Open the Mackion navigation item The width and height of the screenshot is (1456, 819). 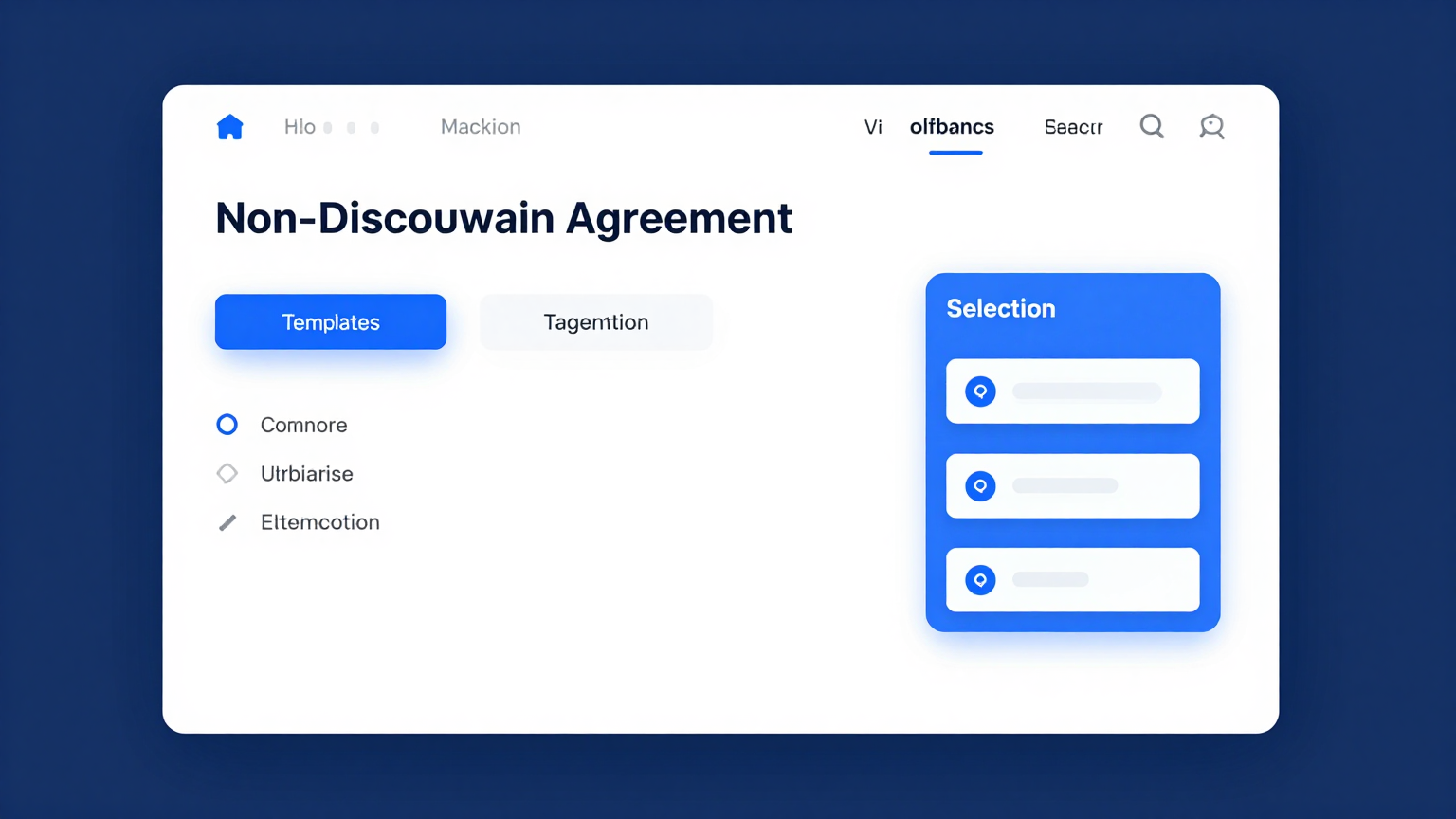pos(481,127)
